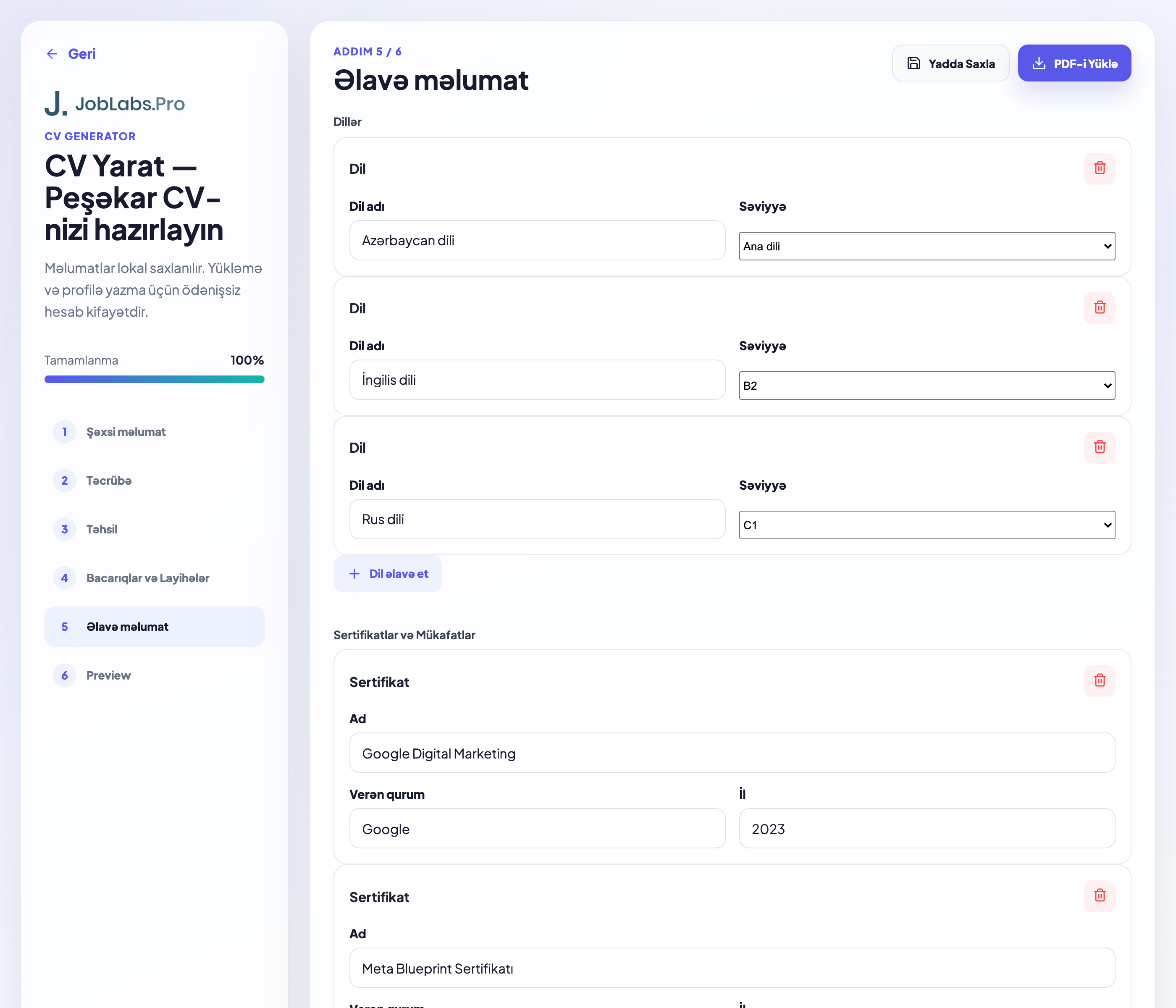The height and width of the screenshot is (1008, 1176).
Task: Add a new language with Dil əlavə et
Action: point(388,574)
